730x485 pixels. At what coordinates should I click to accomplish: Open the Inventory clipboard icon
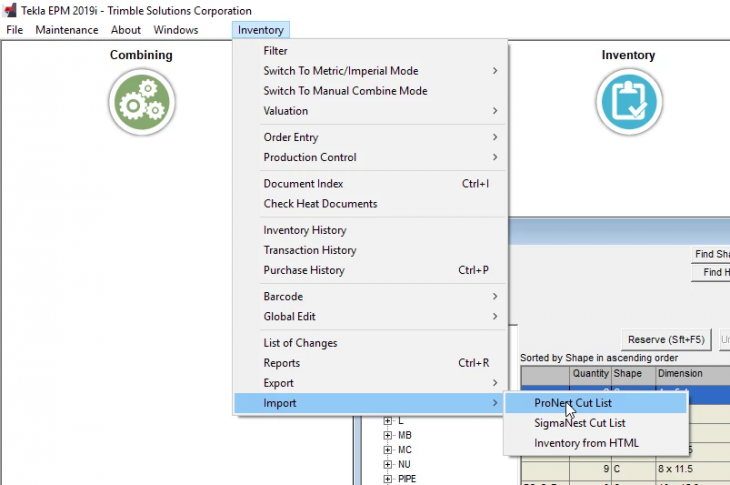(629, 102)
